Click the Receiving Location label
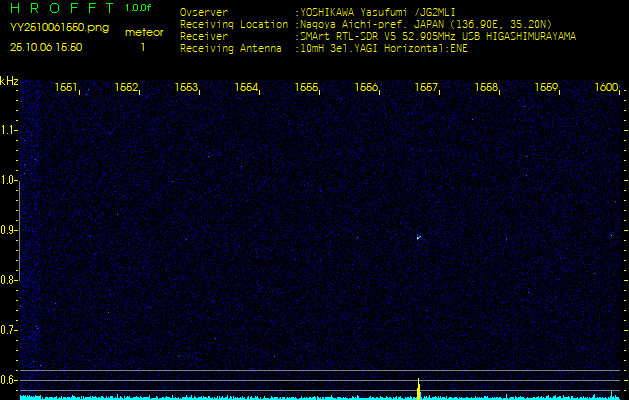 (234, 24)
